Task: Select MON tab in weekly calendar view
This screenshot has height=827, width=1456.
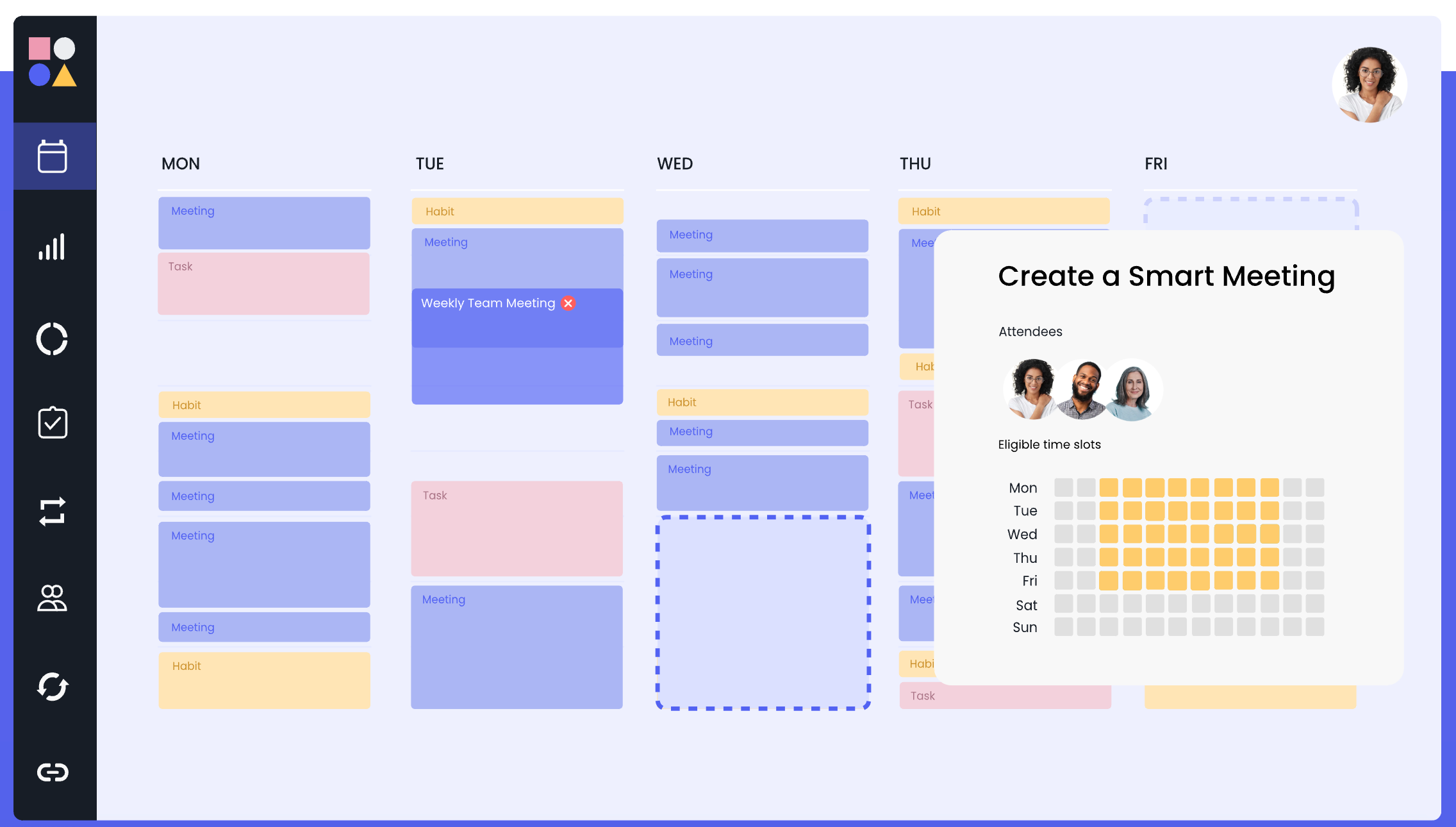Action: point(181,163)
